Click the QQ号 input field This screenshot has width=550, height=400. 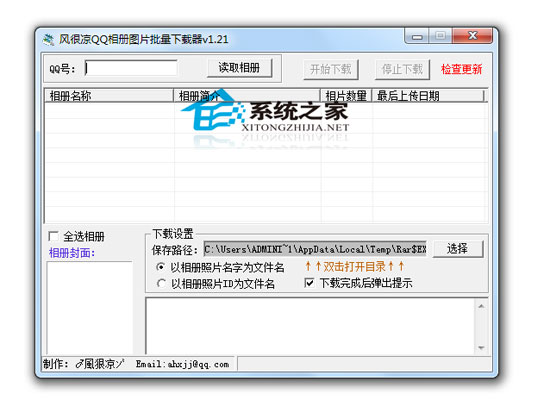pos(131,68)
